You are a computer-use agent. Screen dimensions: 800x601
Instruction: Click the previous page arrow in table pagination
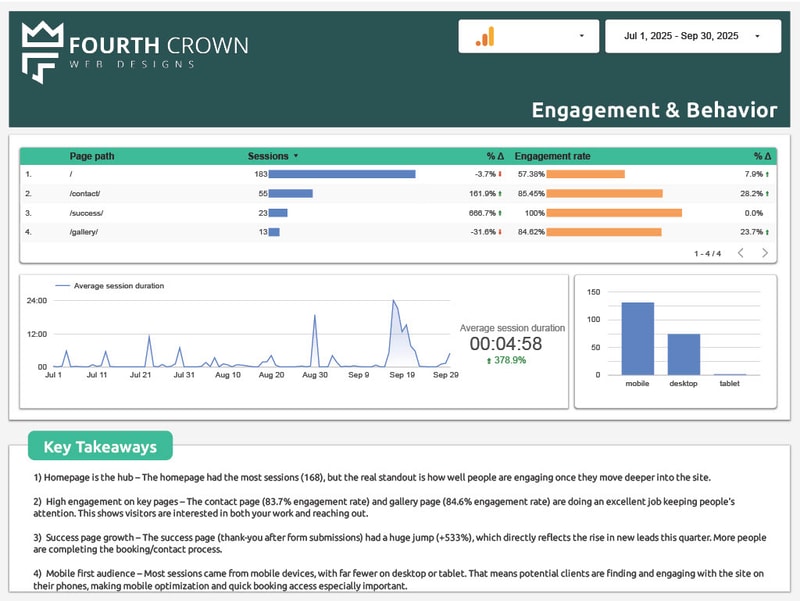point(740,252)
